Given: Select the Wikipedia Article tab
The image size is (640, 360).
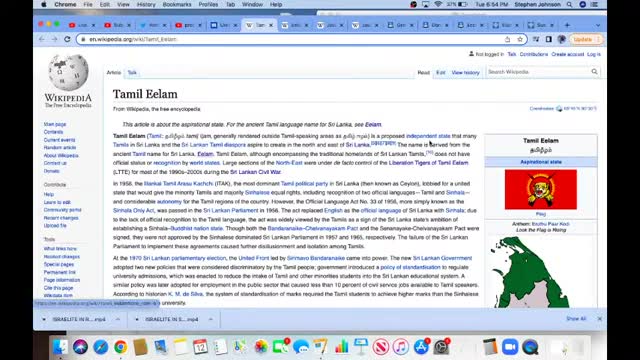Looking at the screenshot, I should pos(114,73).
